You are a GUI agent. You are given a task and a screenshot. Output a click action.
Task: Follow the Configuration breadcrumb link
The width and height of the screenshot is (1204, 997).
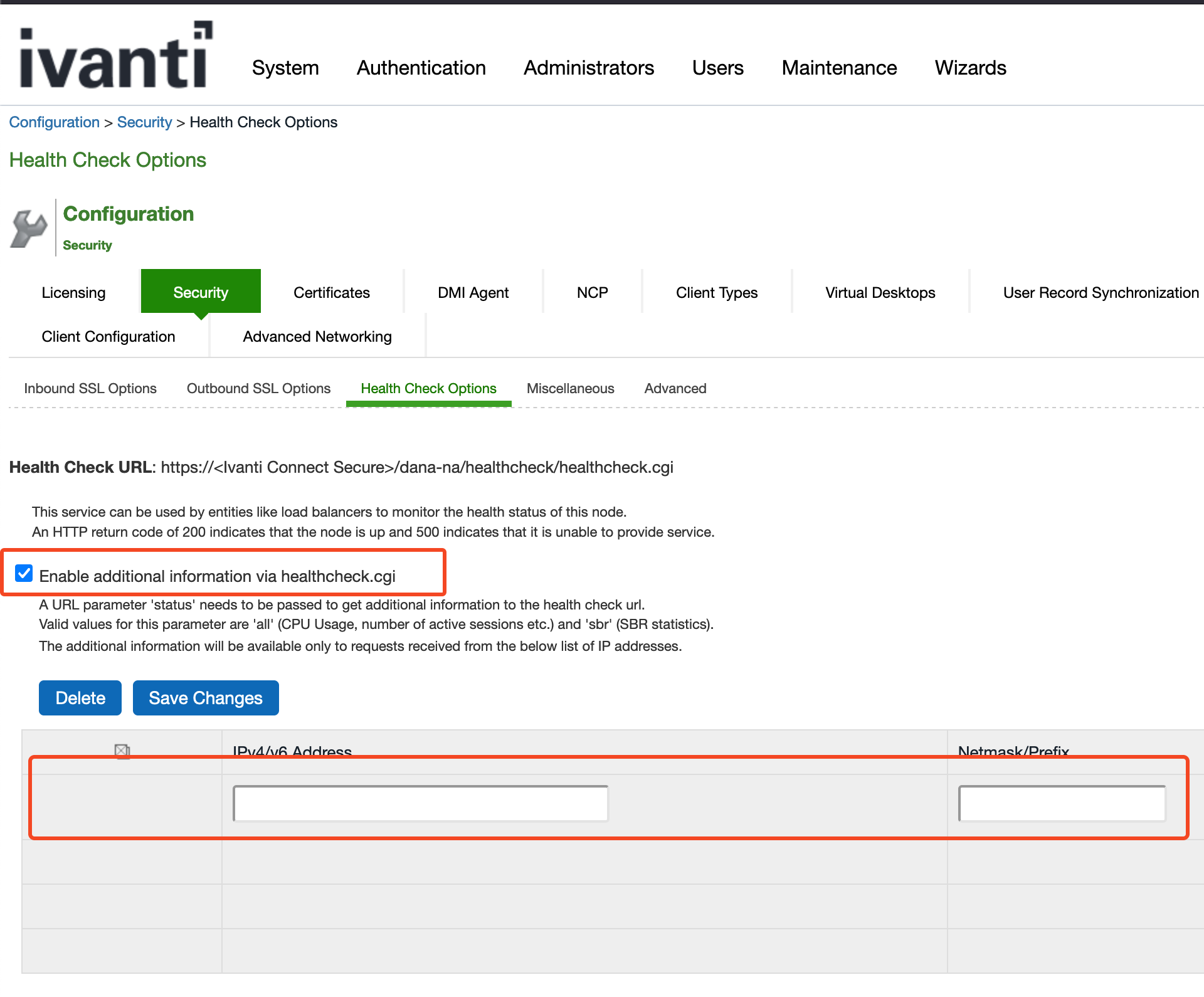click(54, 122)
